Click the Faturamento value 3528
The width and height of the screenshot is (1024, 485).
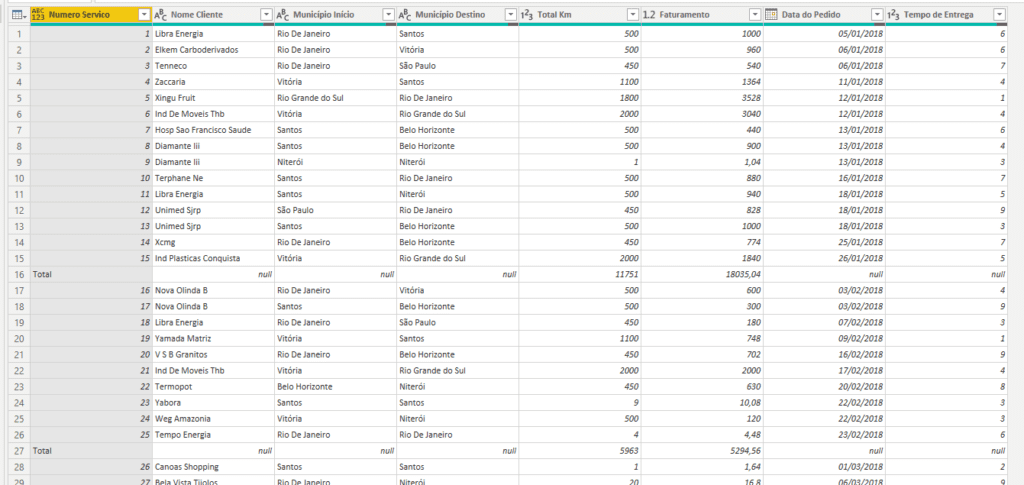[702, 98]
